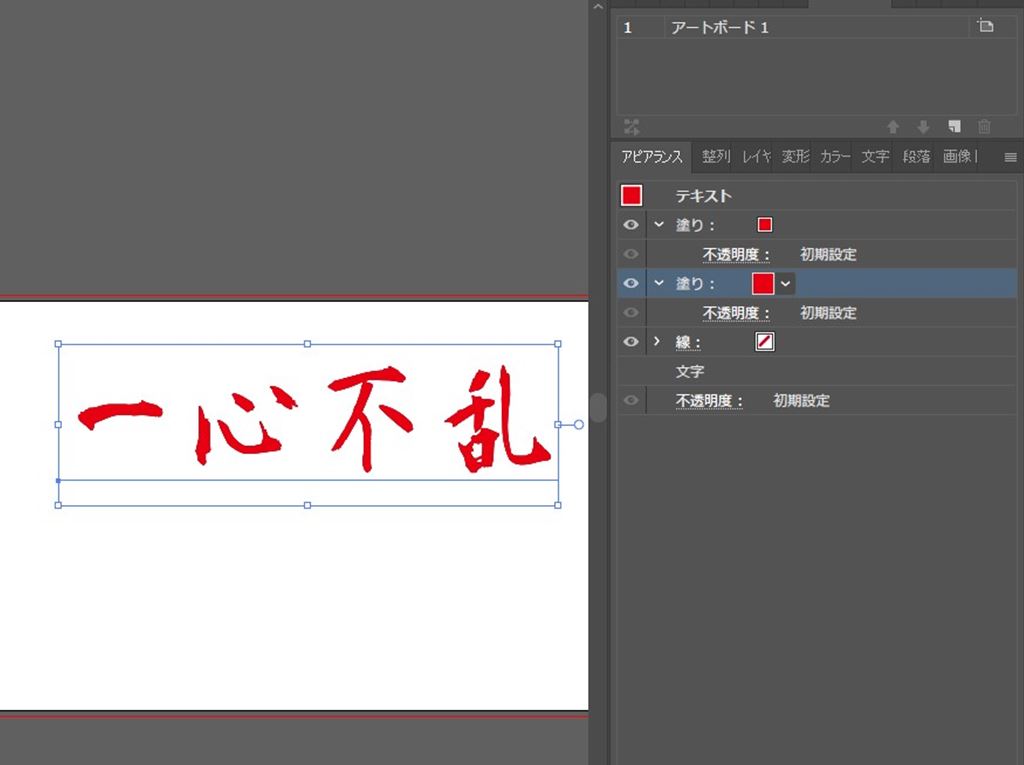Open the color dropdown on the selected 塗り

(x=786, y=284)
